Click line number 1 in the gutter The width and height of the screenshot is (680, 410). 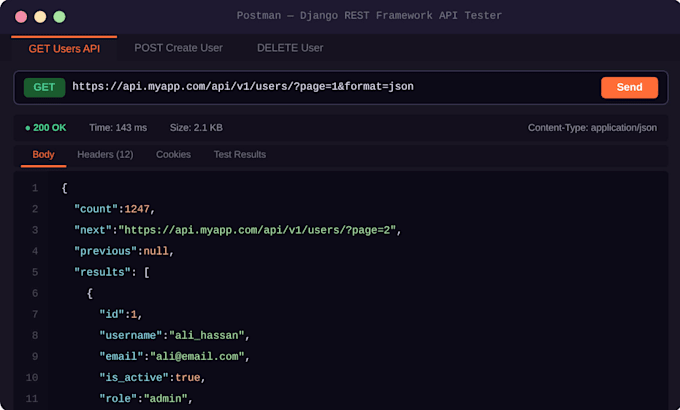pos(35,188)
